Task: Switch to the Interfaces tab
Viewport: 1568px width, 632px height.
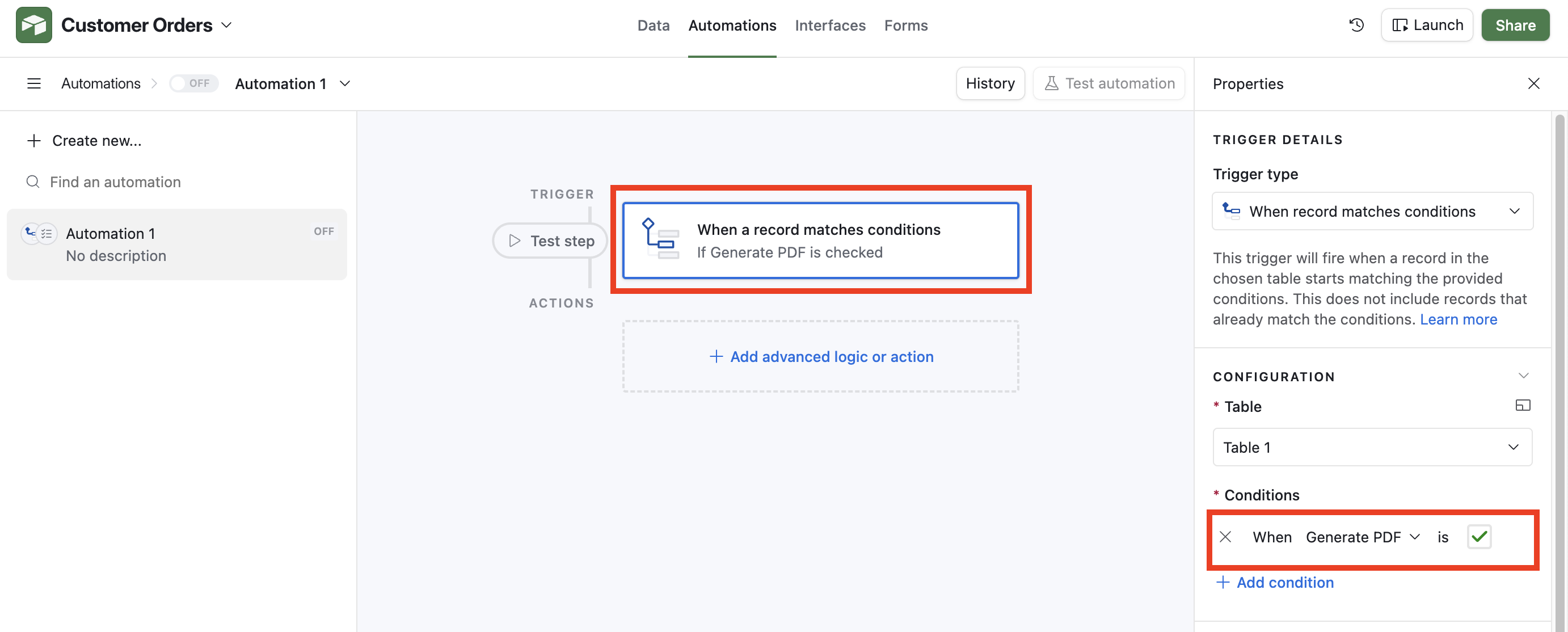Action: coord(829,25)
